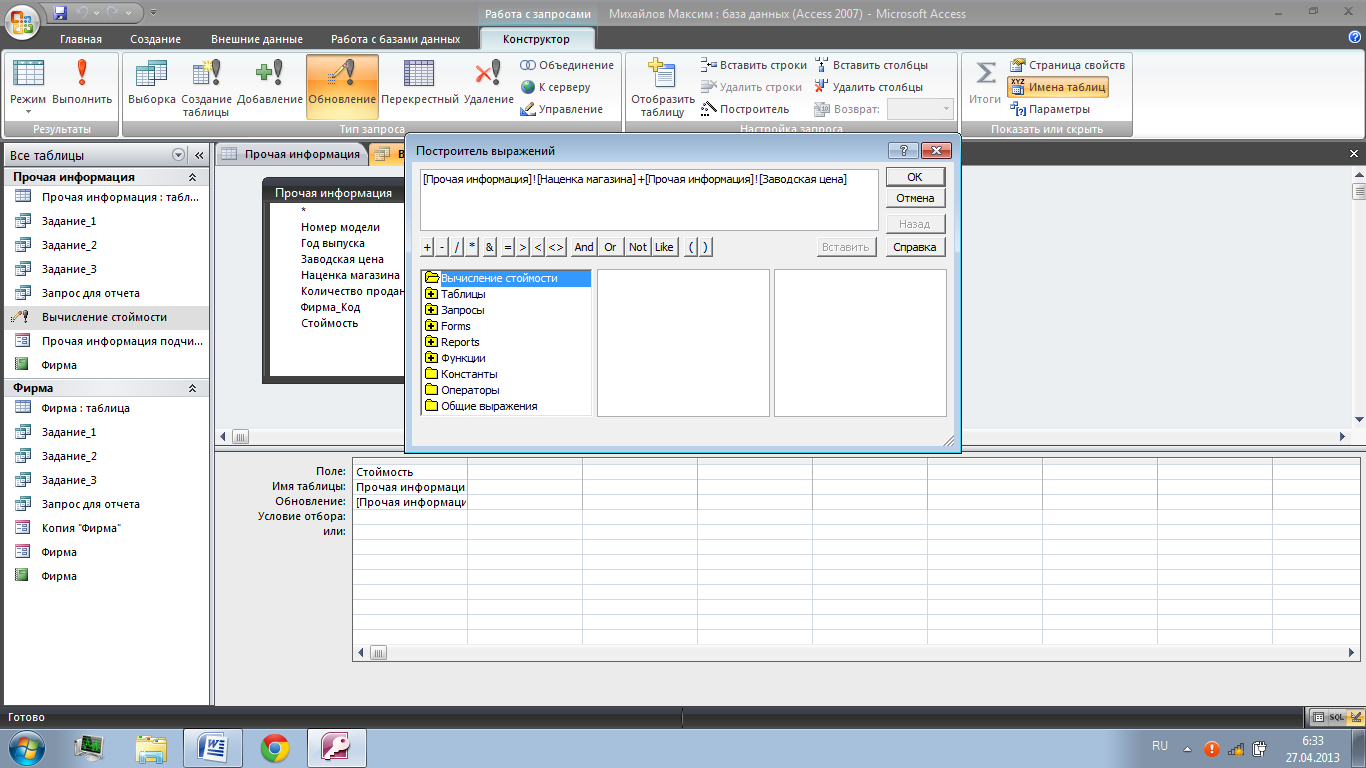Insert the plus operator
Image resolution: width=1366 pixels, height=768 pixels.
428,247
